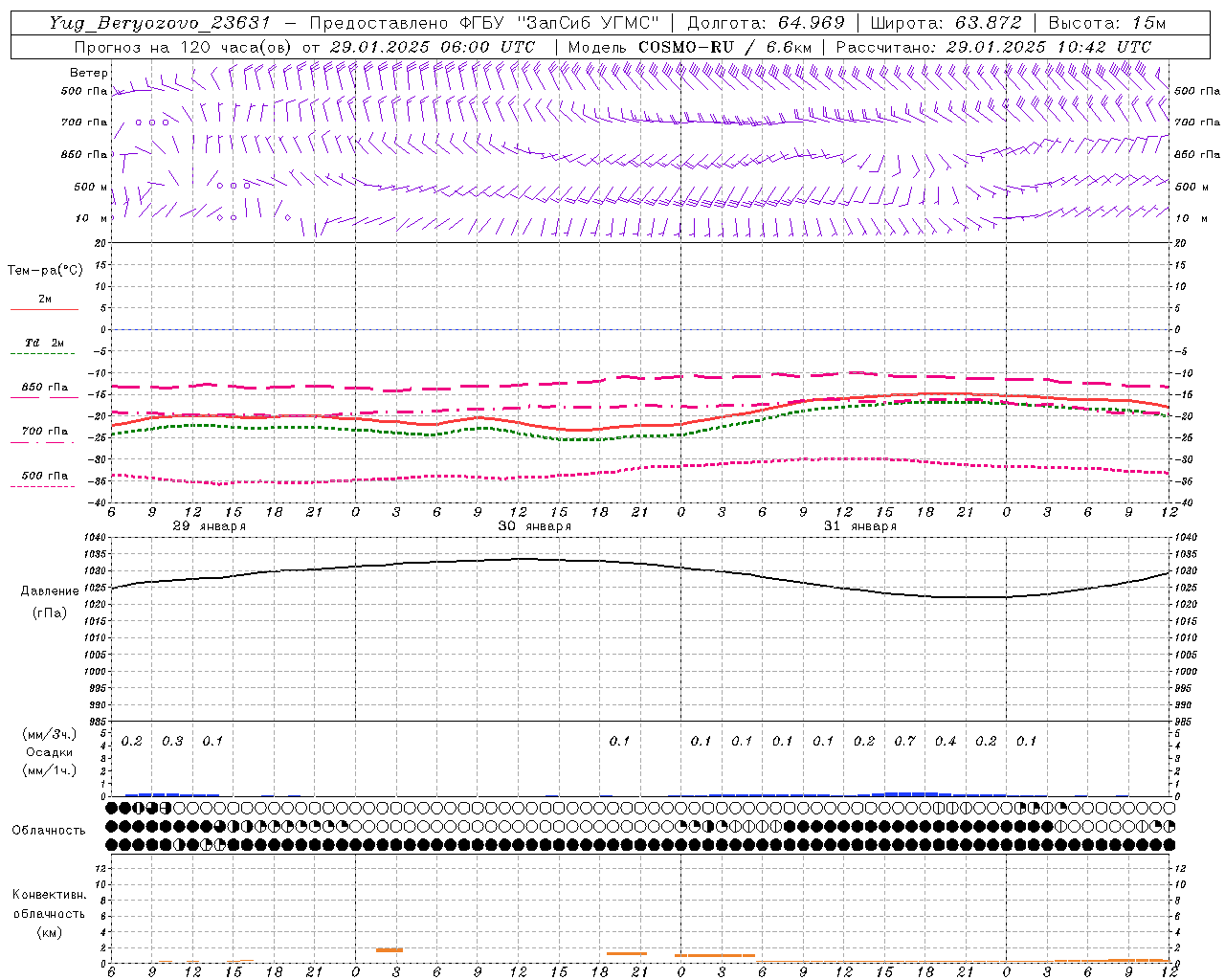1225x980 pixels.
Task: Click the 500 гПа temperature legend dotted line
Action: click(42, 486)
